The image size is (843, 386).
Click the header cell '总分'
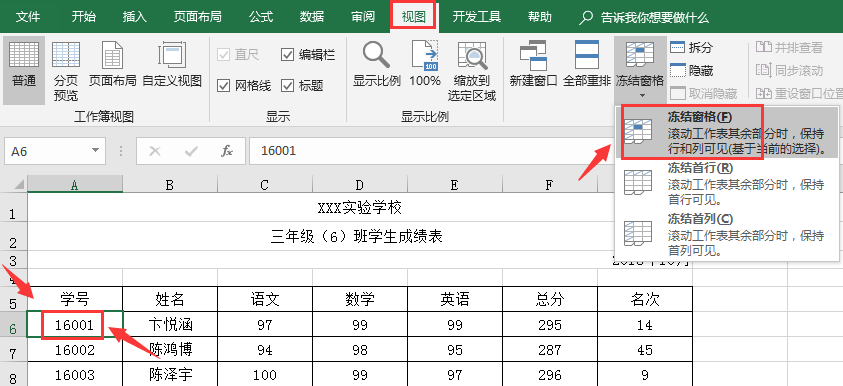549,299
